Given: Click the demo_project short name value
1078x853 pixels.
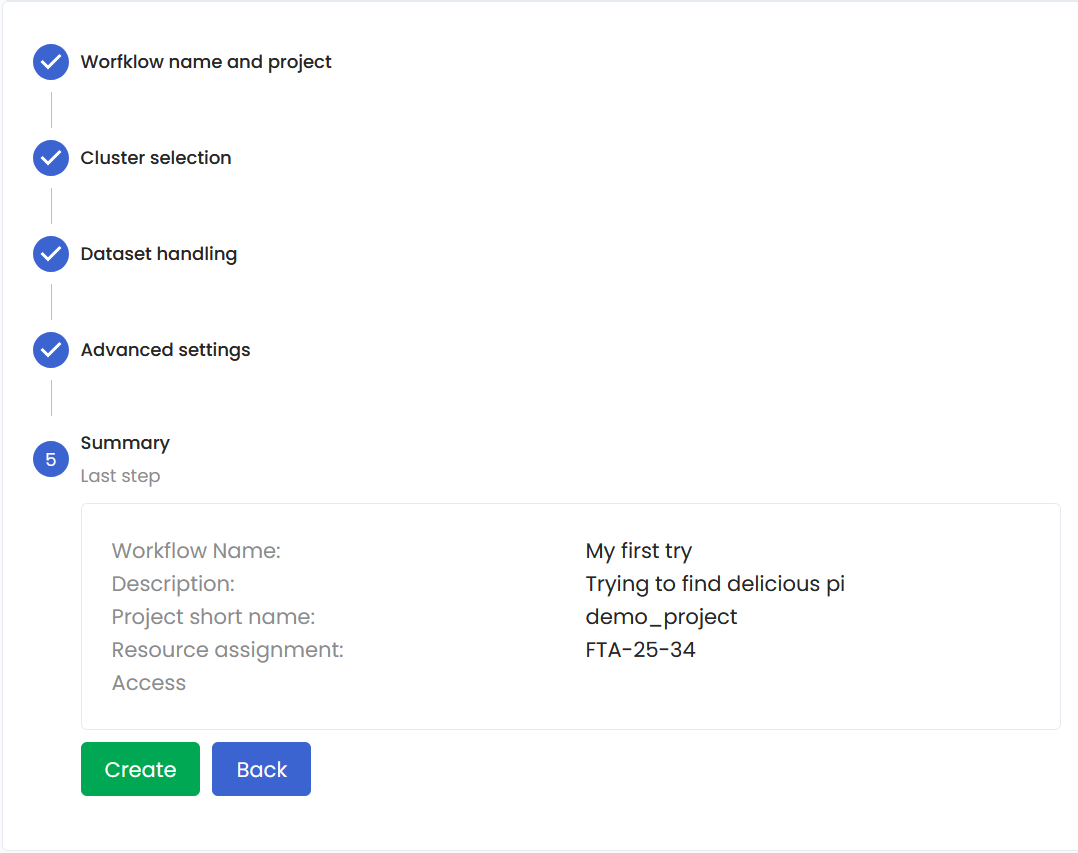Looking at the screenshot, I should 661,617.
